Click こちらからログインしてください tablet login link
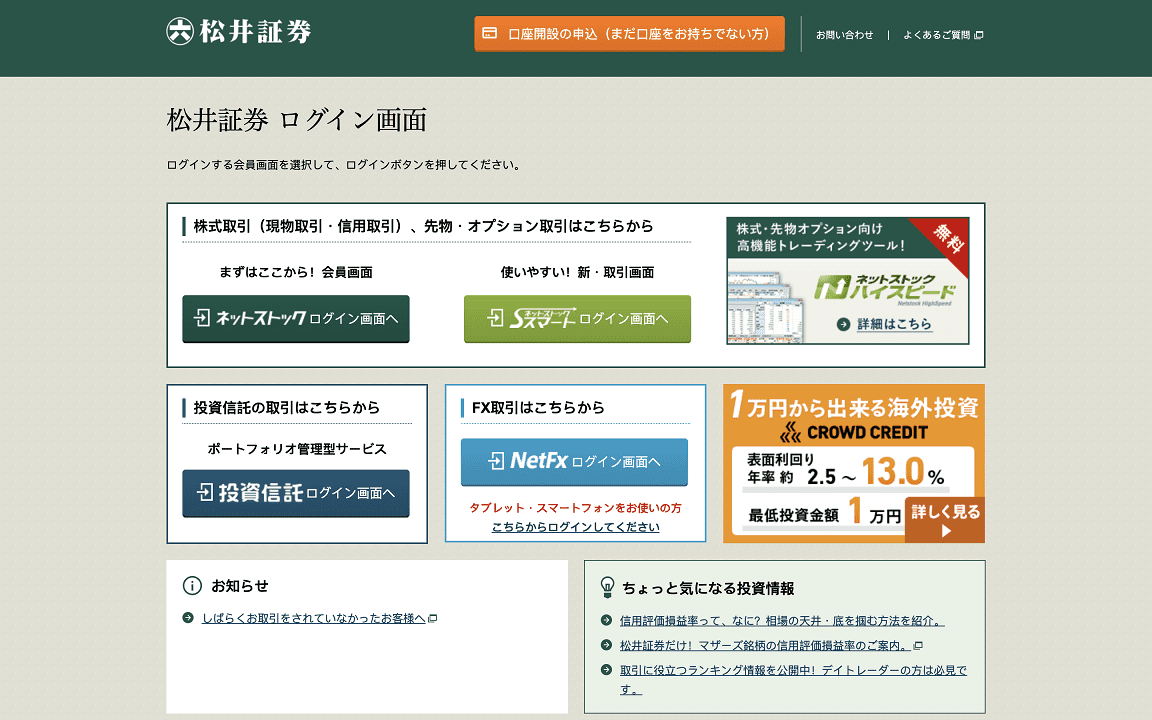The height and width of the screenshot is (720, 1152). coord(575,527)
